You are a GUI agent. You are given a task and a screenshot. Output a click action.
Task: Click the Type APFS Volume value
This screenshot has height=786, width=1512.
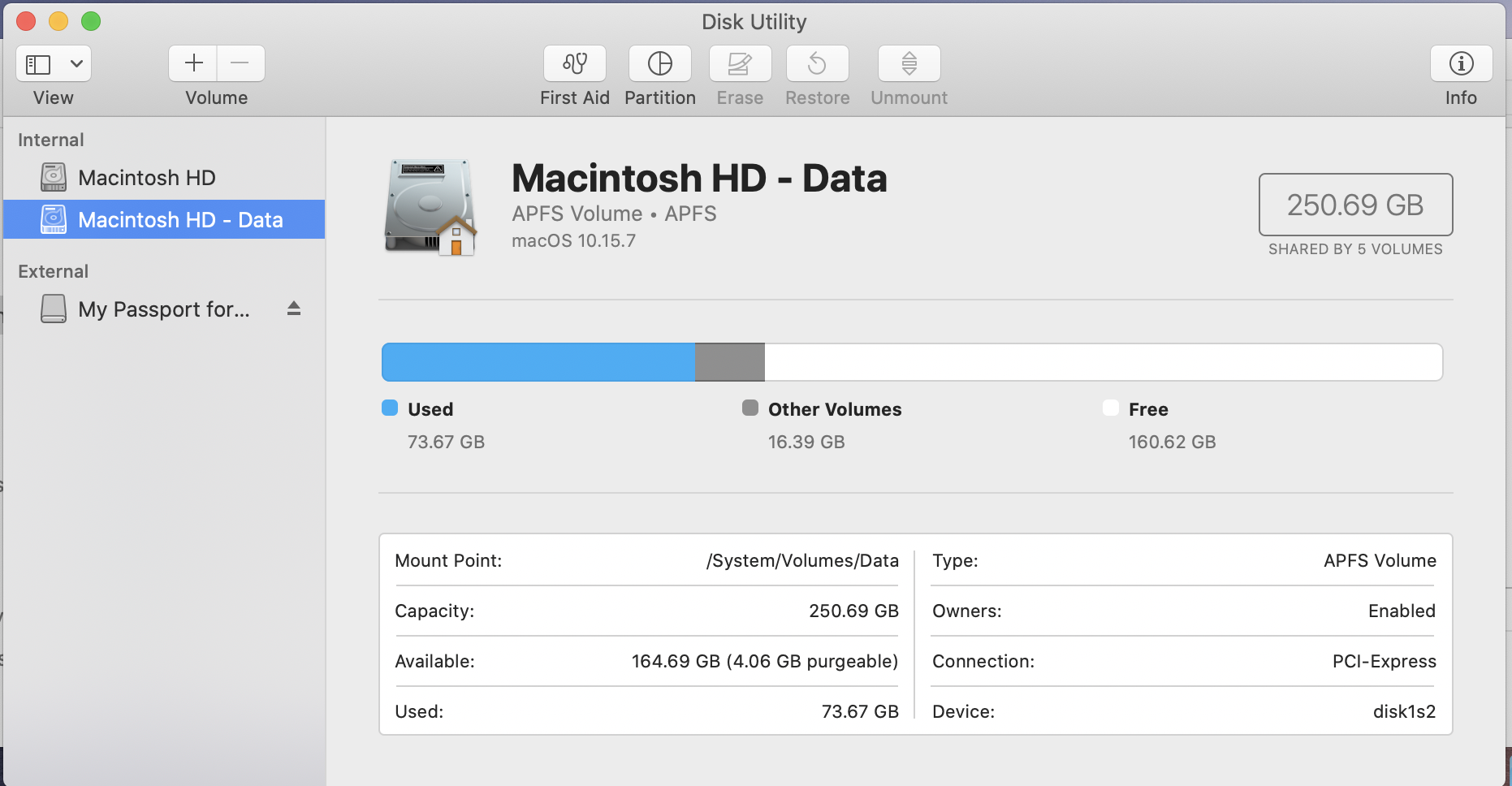1380,560
